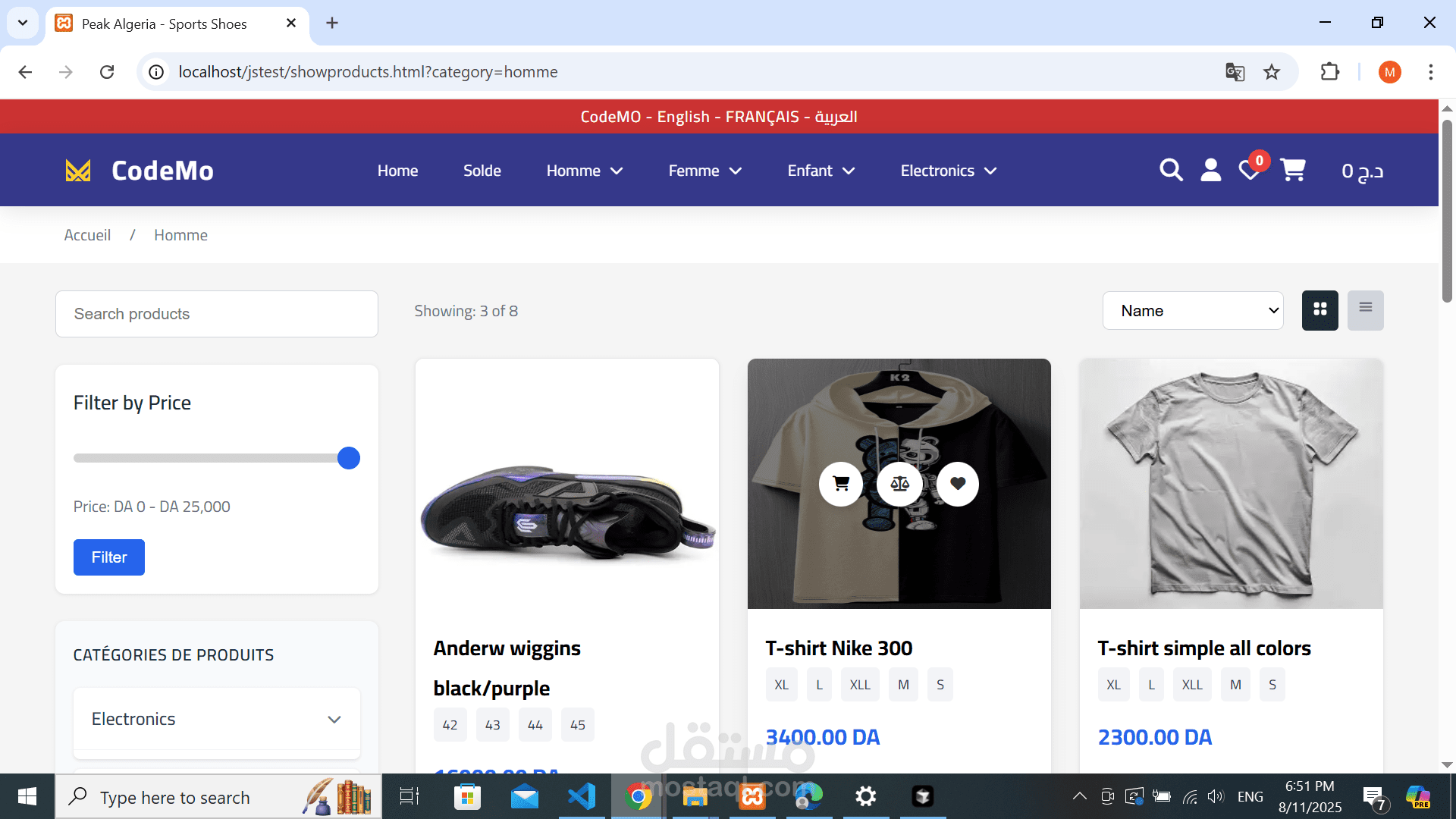Viewport: 1456px width, 819px height.
Task: Reload the page
Action: click(107, 72)
